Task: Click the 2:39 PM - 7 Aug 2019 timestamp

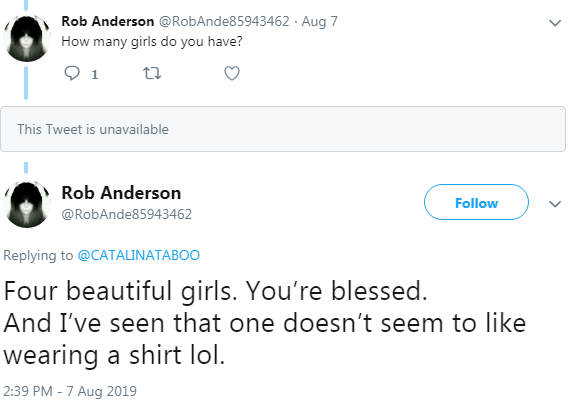Action: pyautogui.click(x=70, y=391)
